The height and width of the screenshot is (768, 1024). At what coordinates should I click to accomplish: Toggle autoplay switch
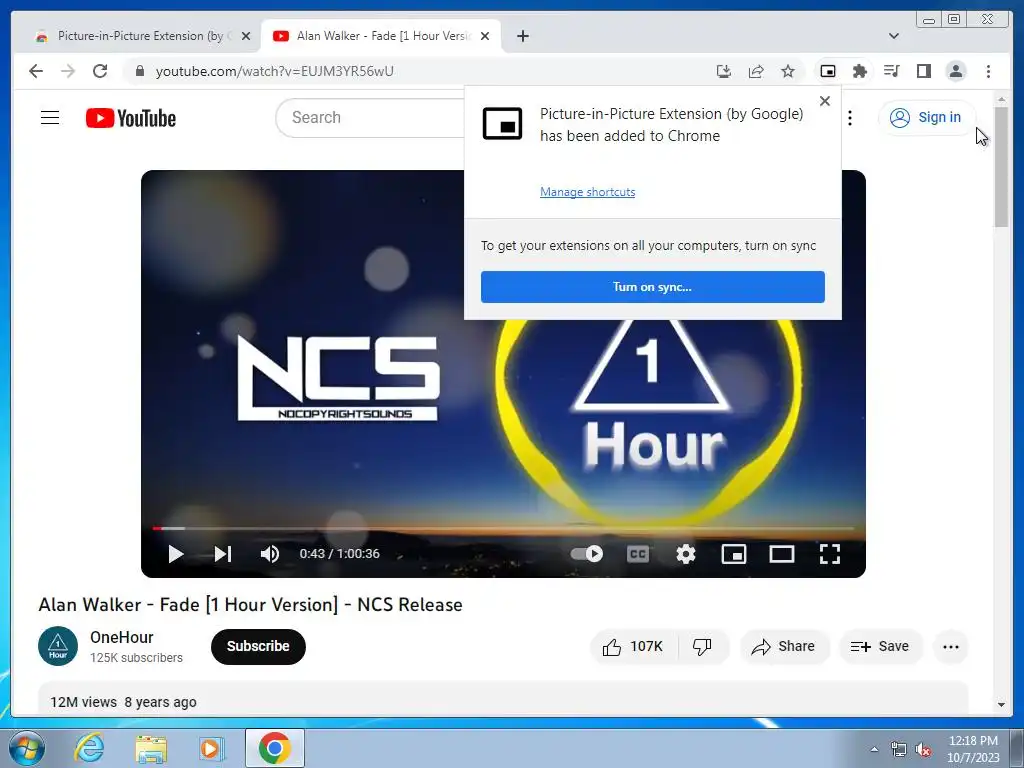(x=586, y=554)
